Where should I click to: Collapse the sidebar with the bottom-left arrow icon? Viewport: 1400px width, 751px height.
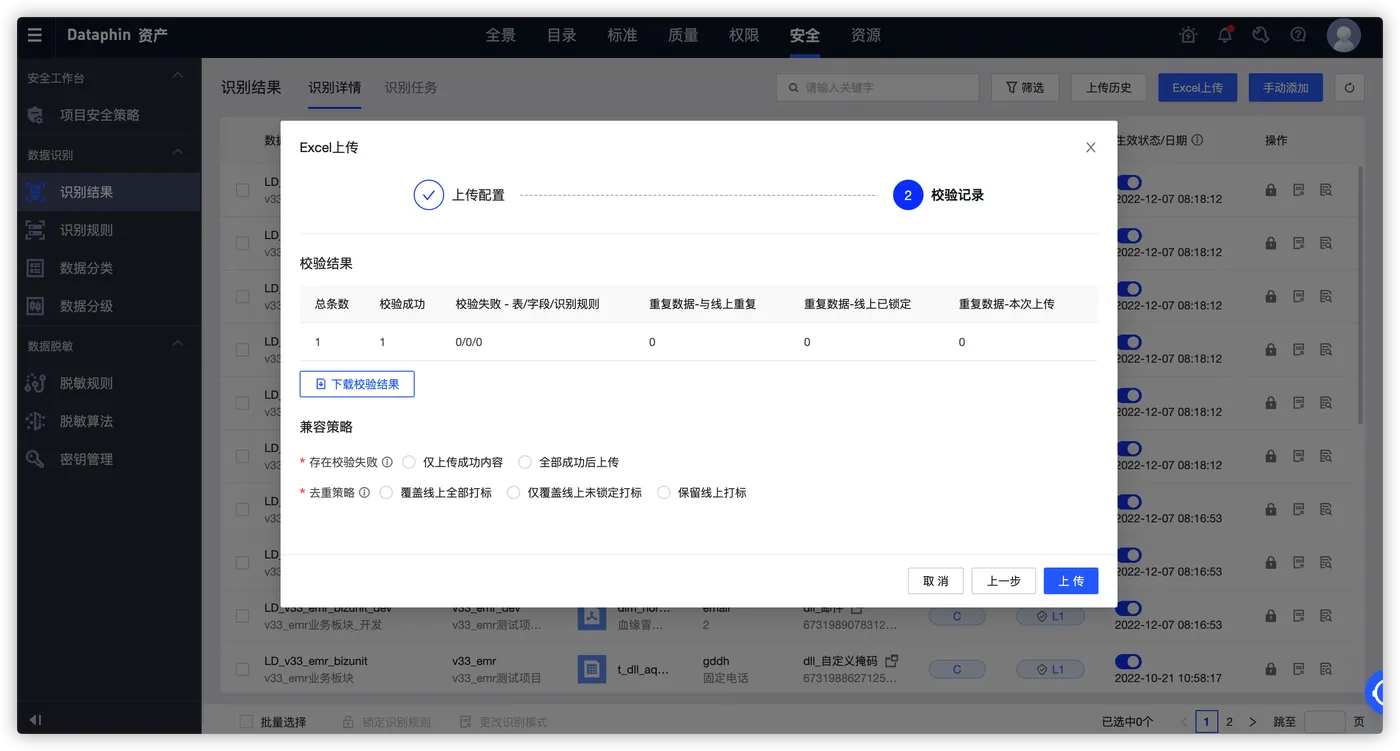point(35,720)
